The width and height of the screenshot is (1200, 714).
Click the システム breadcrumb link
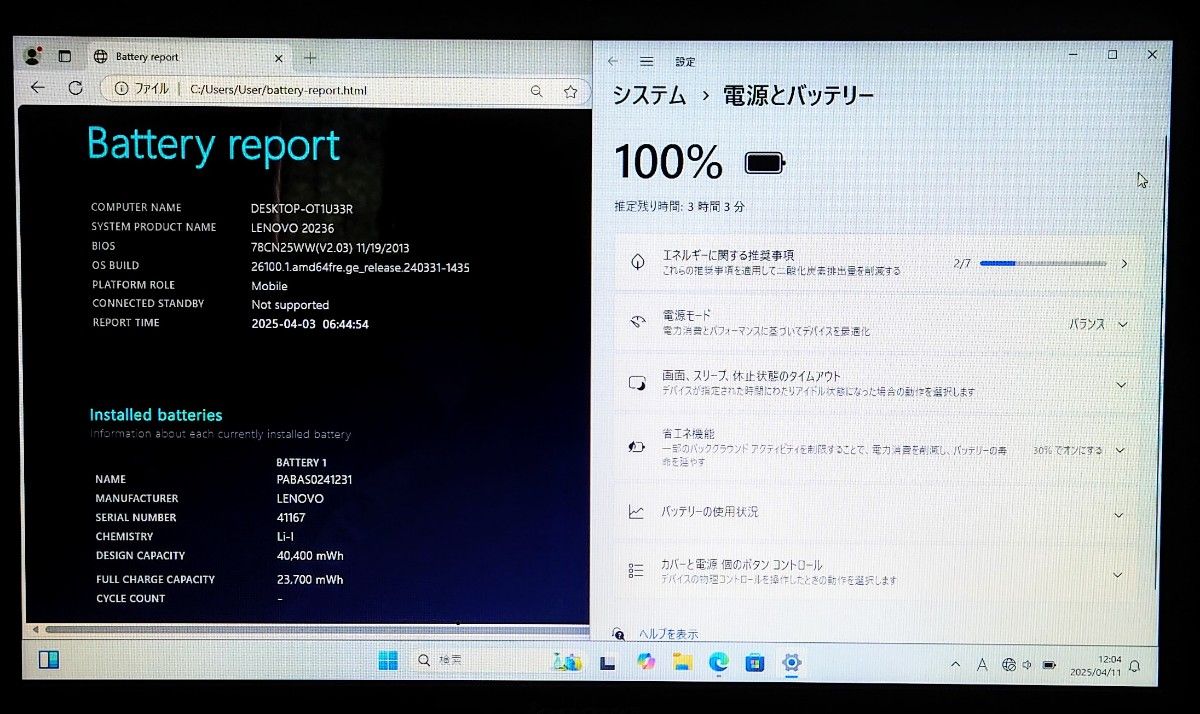pos(650,96)
